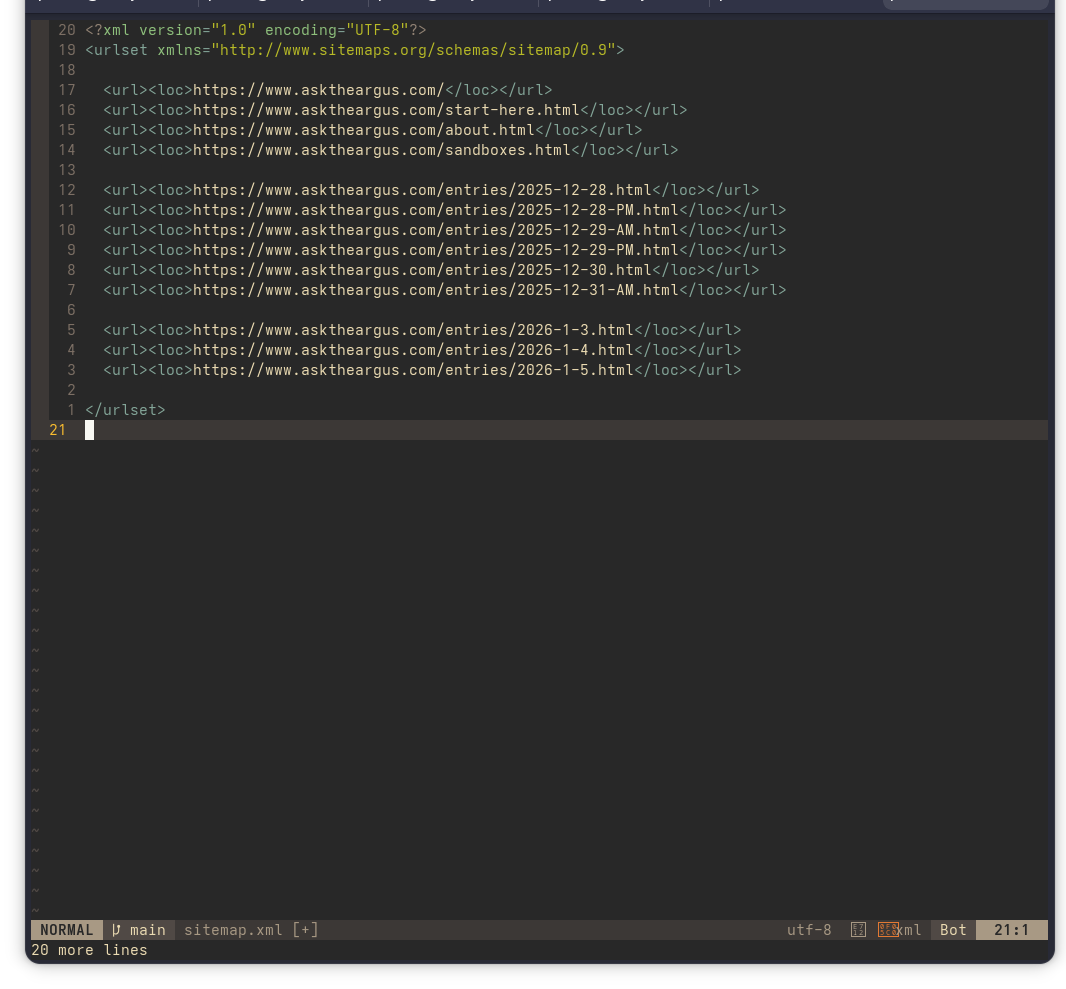Viewport: 1066px width, 989px height.
Task: Select the sandboxes.html location entry
Action: (390, 150)
